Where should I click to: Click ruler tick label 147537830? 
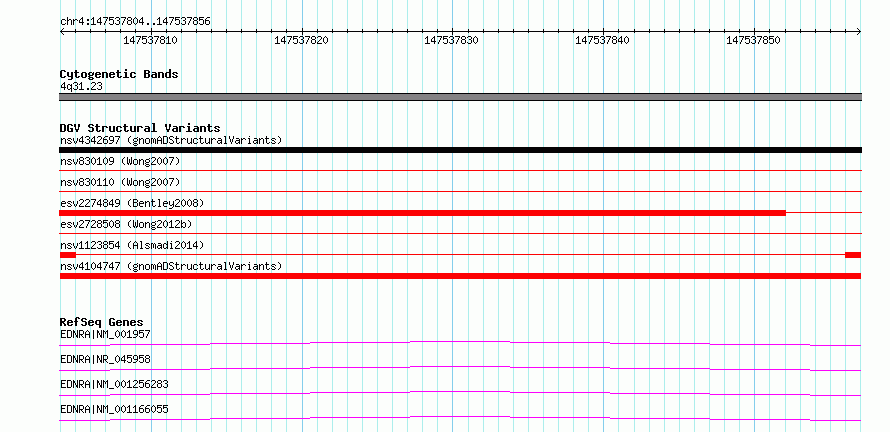[452, 41]
